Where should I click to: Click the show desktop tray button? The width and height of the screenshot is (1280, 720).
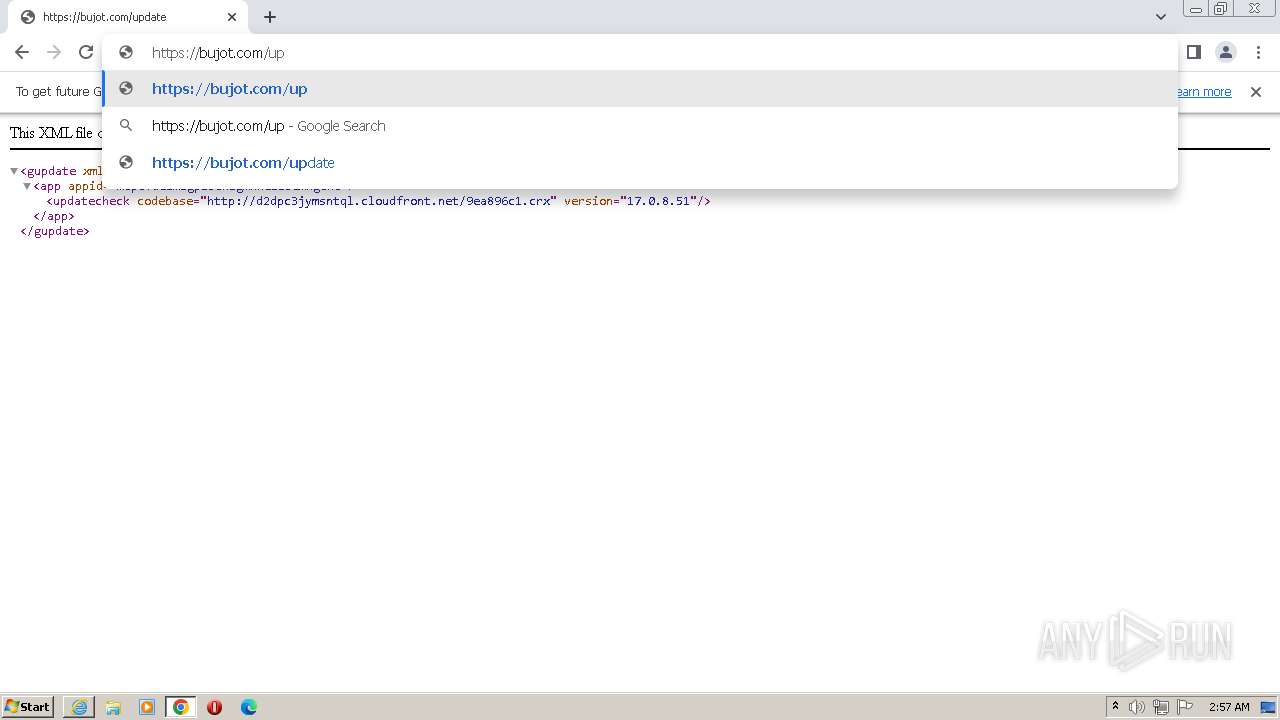tap(1269, 707)
